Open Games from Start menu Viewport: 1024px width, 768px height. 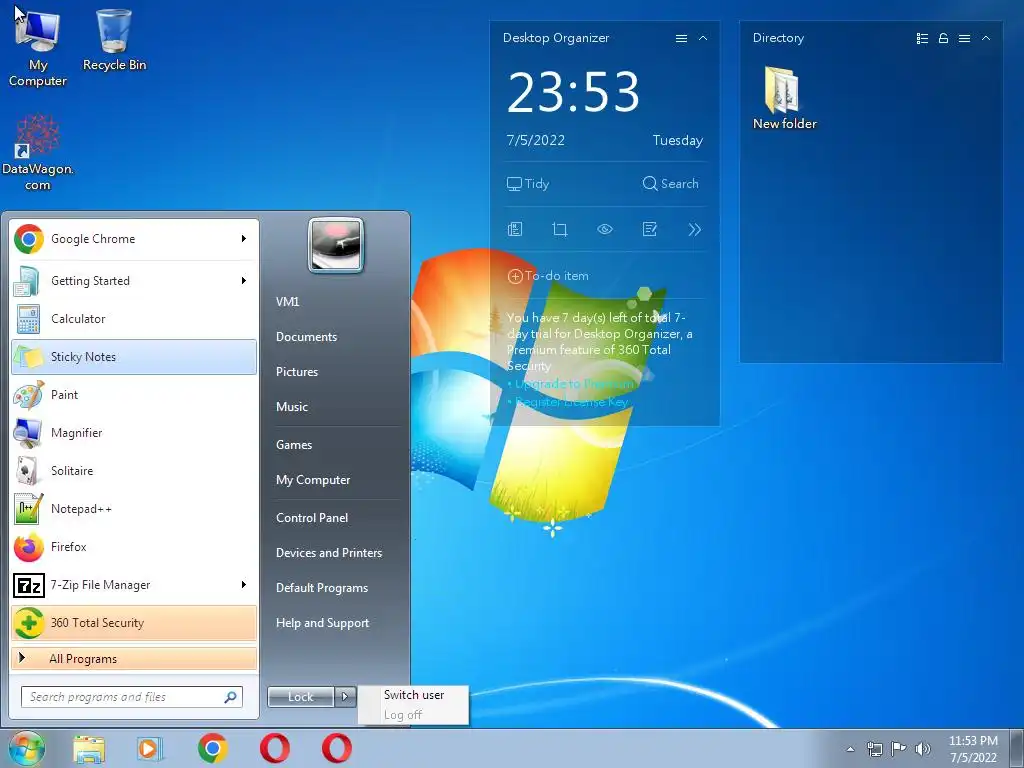(294, 445)
